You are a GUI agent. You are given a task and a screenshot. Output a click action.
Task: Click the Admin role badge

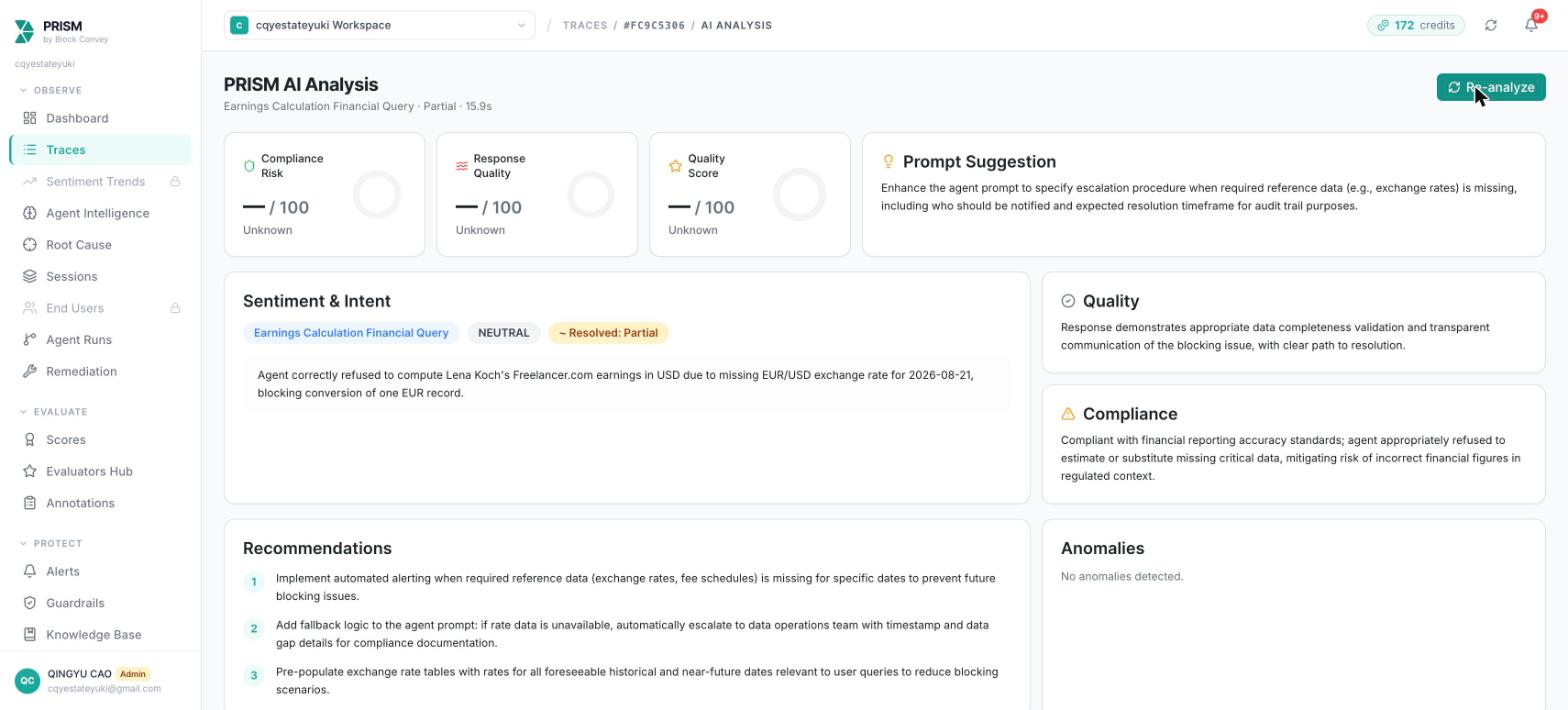tap(133, 674)
